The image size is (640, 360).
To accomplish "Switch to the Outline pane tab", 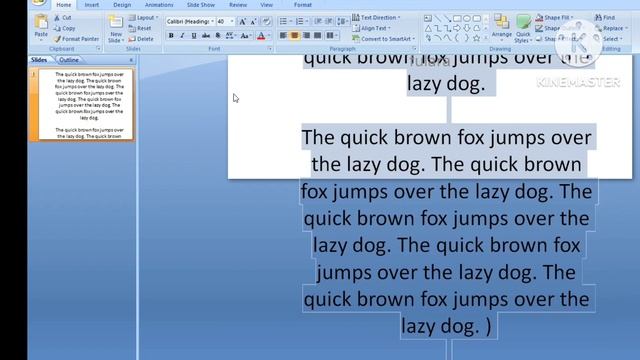I will [69, 60].
